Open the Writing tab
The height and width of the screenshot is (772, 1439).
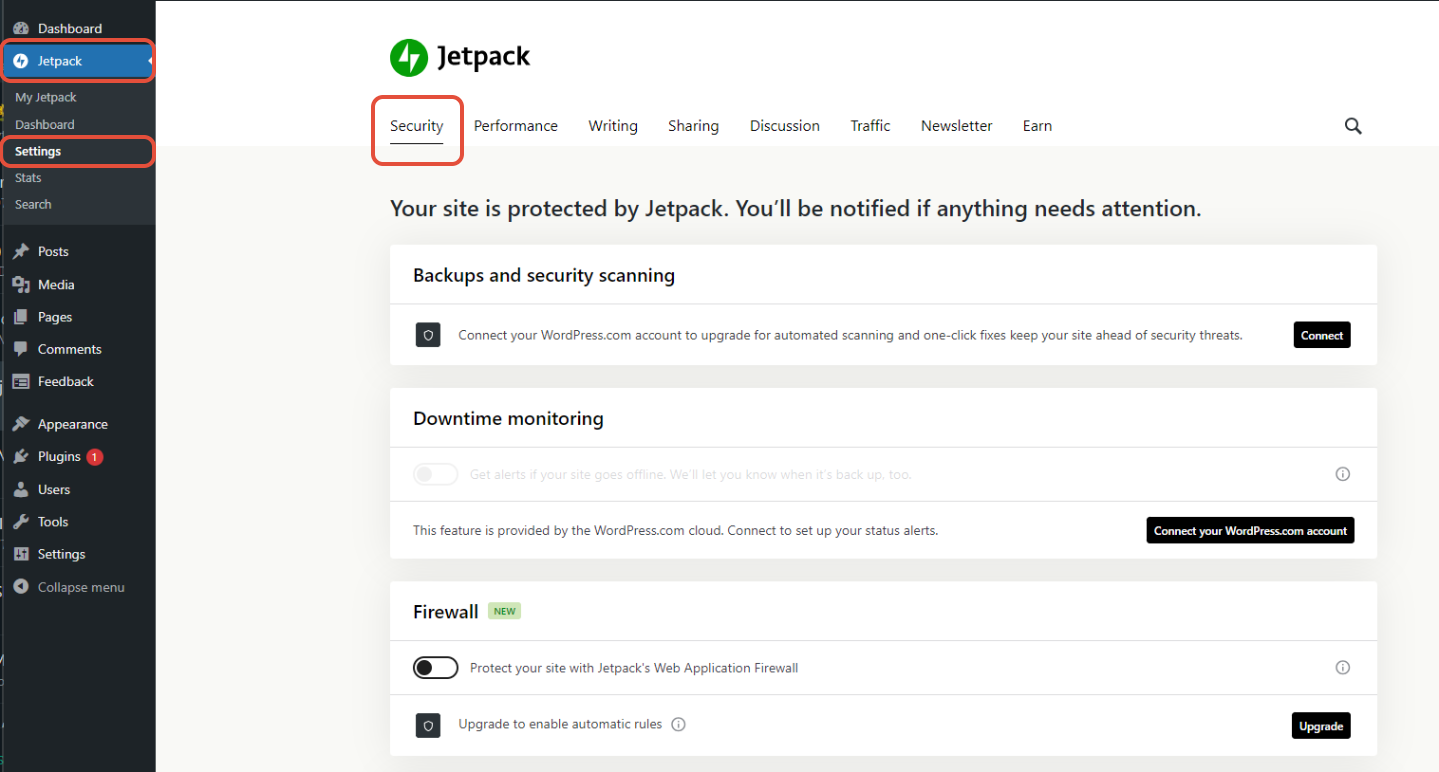613,126
